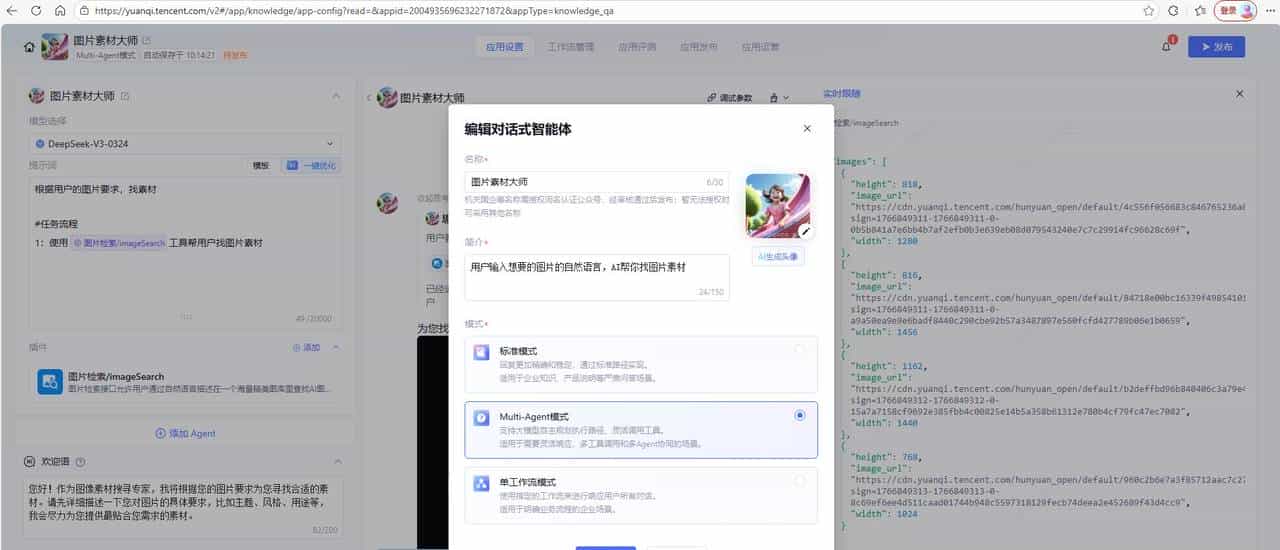Click inside the welcome message text box
The width and height of the screenshot is (1280, 550).
pyautogui.click(x=185, y=507)
